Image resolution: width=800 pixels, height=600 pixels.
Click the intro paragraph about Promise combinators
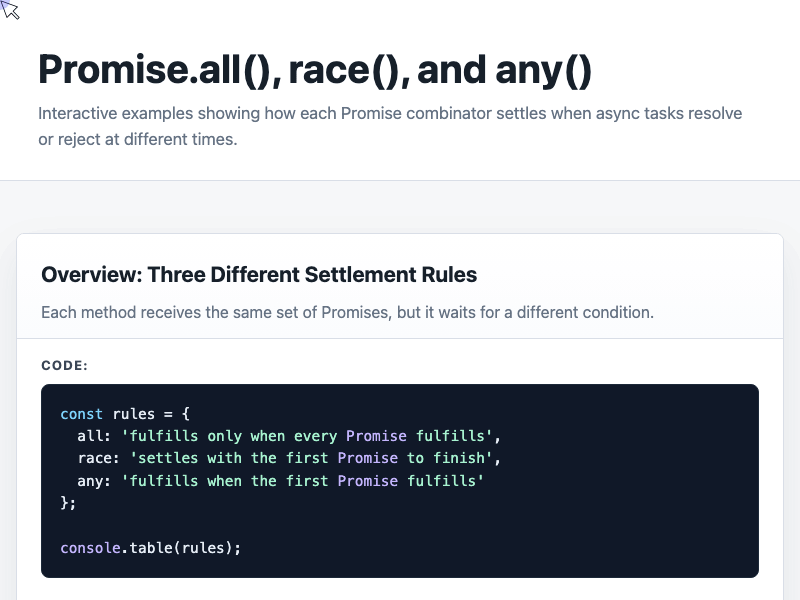click(x=390, y=126)
